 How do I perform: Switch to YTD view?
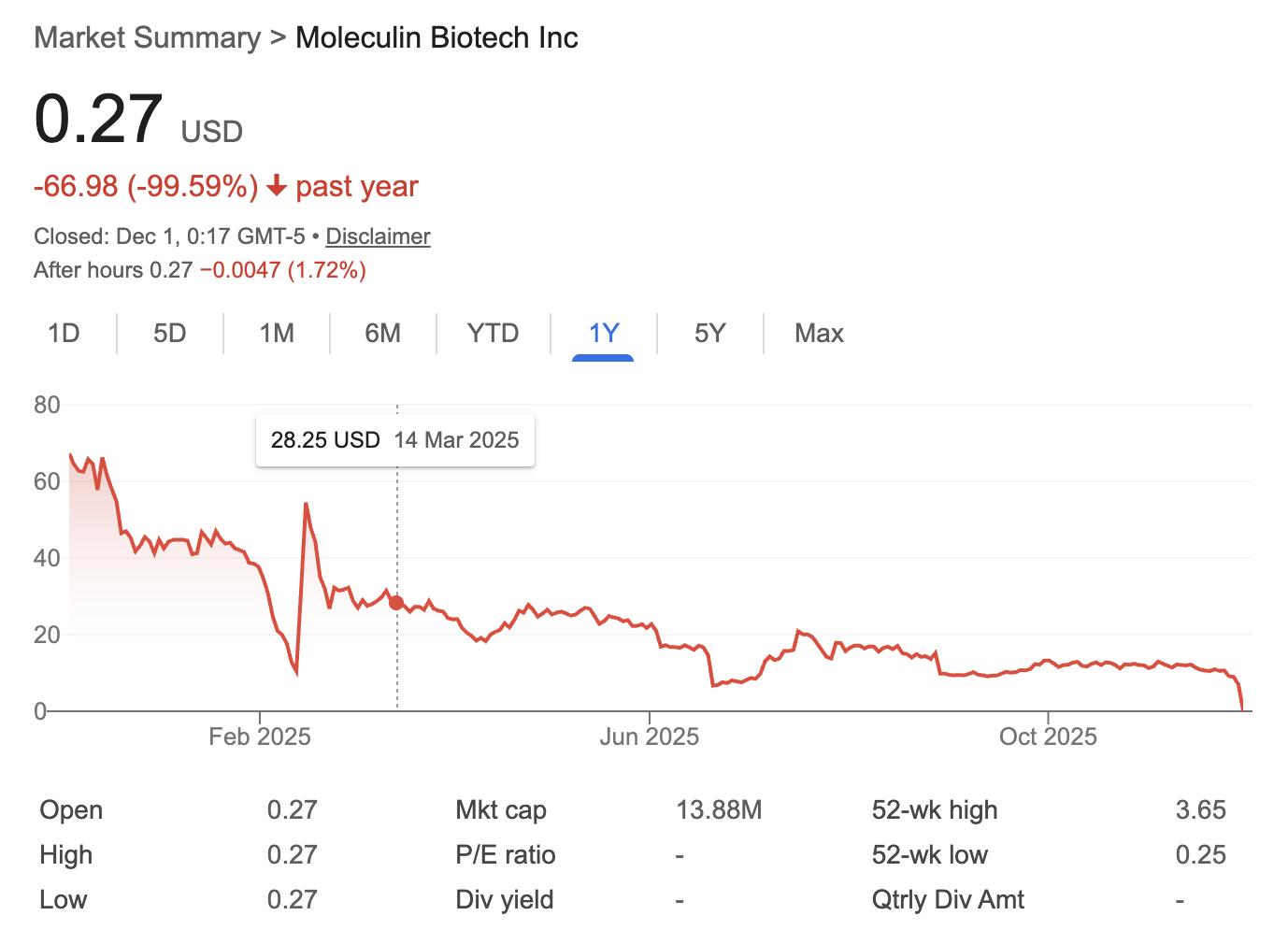(493, 333)
